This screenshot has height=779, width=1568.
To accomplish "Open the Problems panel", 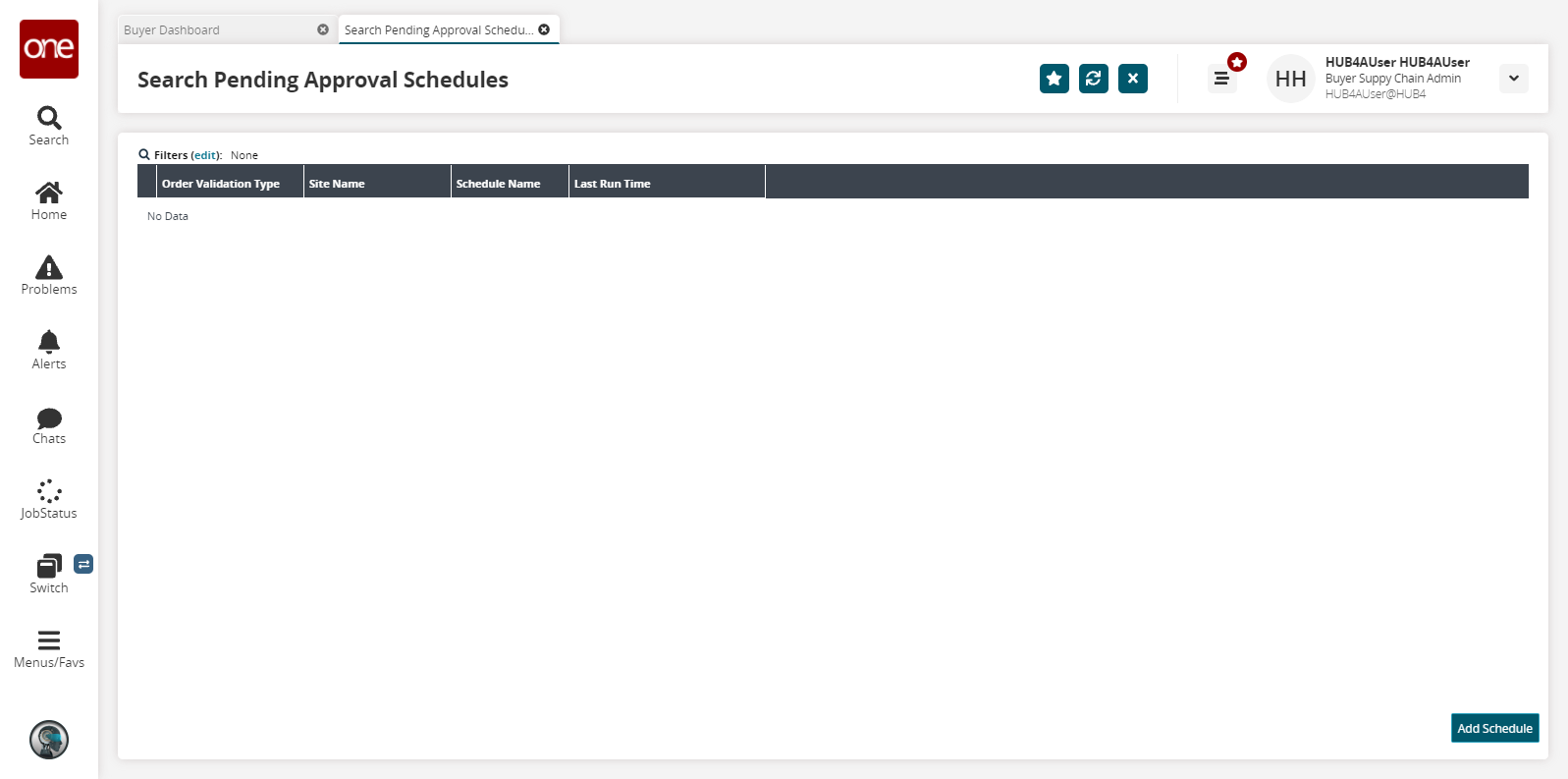I will pos(49,276).
